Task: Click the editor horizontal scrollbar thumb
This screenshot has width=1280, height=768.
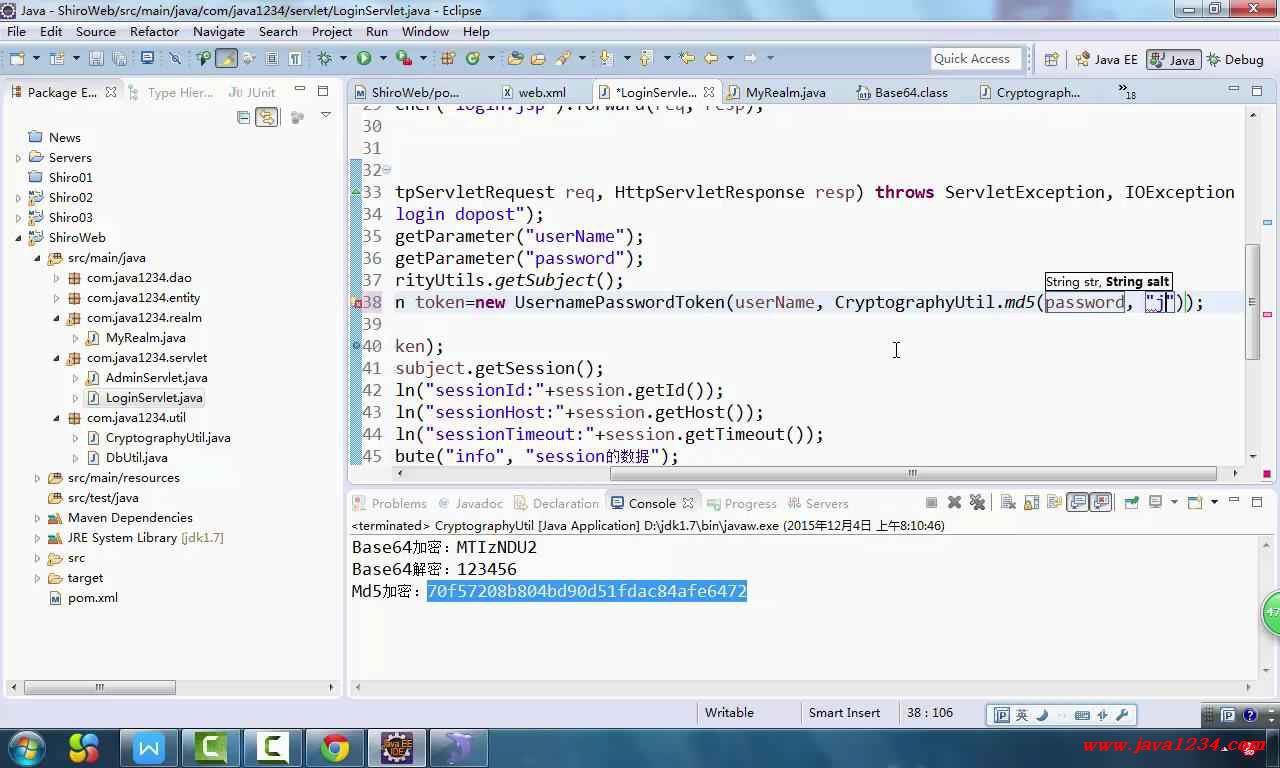Action: [x=911, y=473]
